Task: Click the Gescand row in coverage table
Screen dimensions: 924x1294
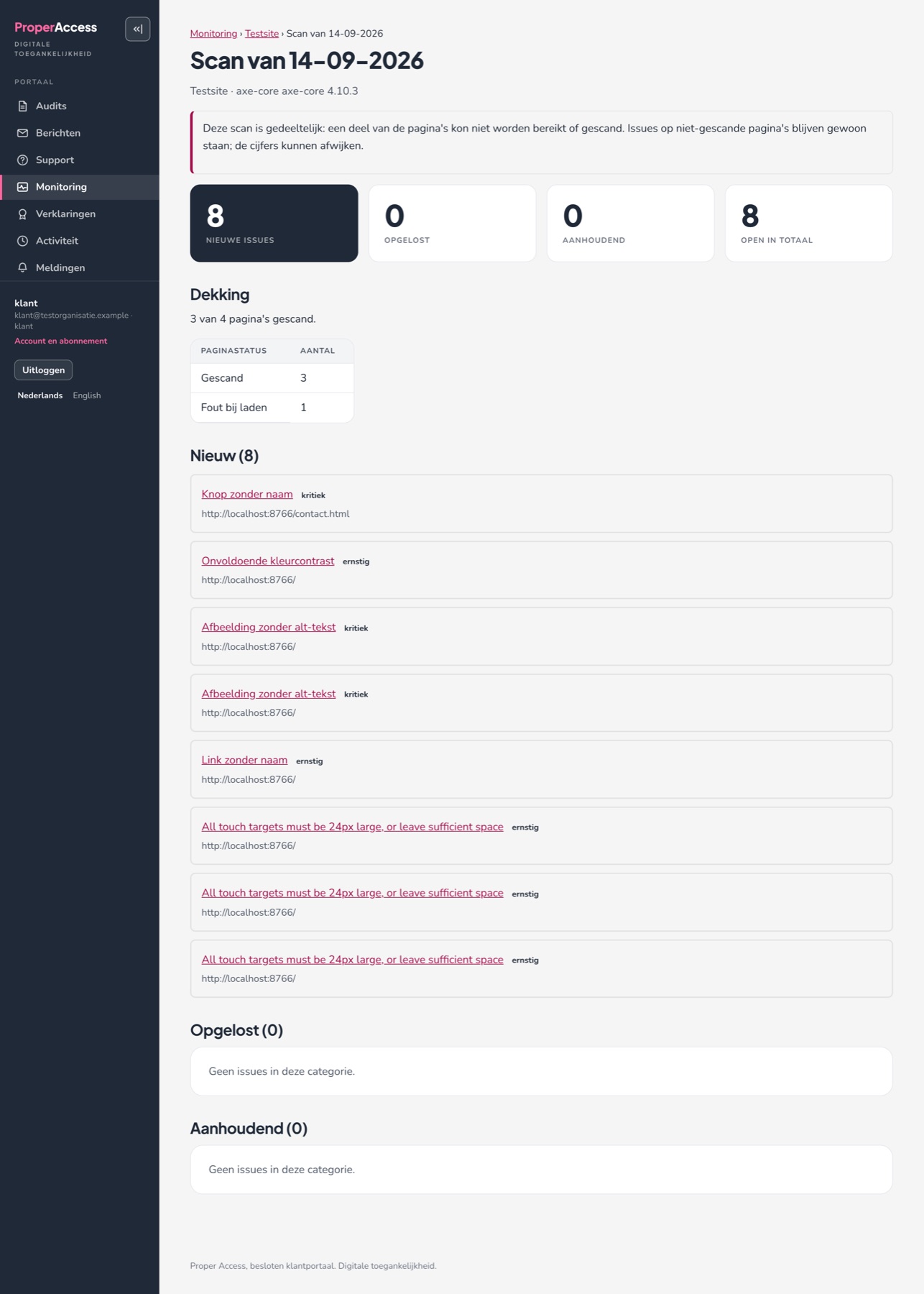Action: [272, 378]
